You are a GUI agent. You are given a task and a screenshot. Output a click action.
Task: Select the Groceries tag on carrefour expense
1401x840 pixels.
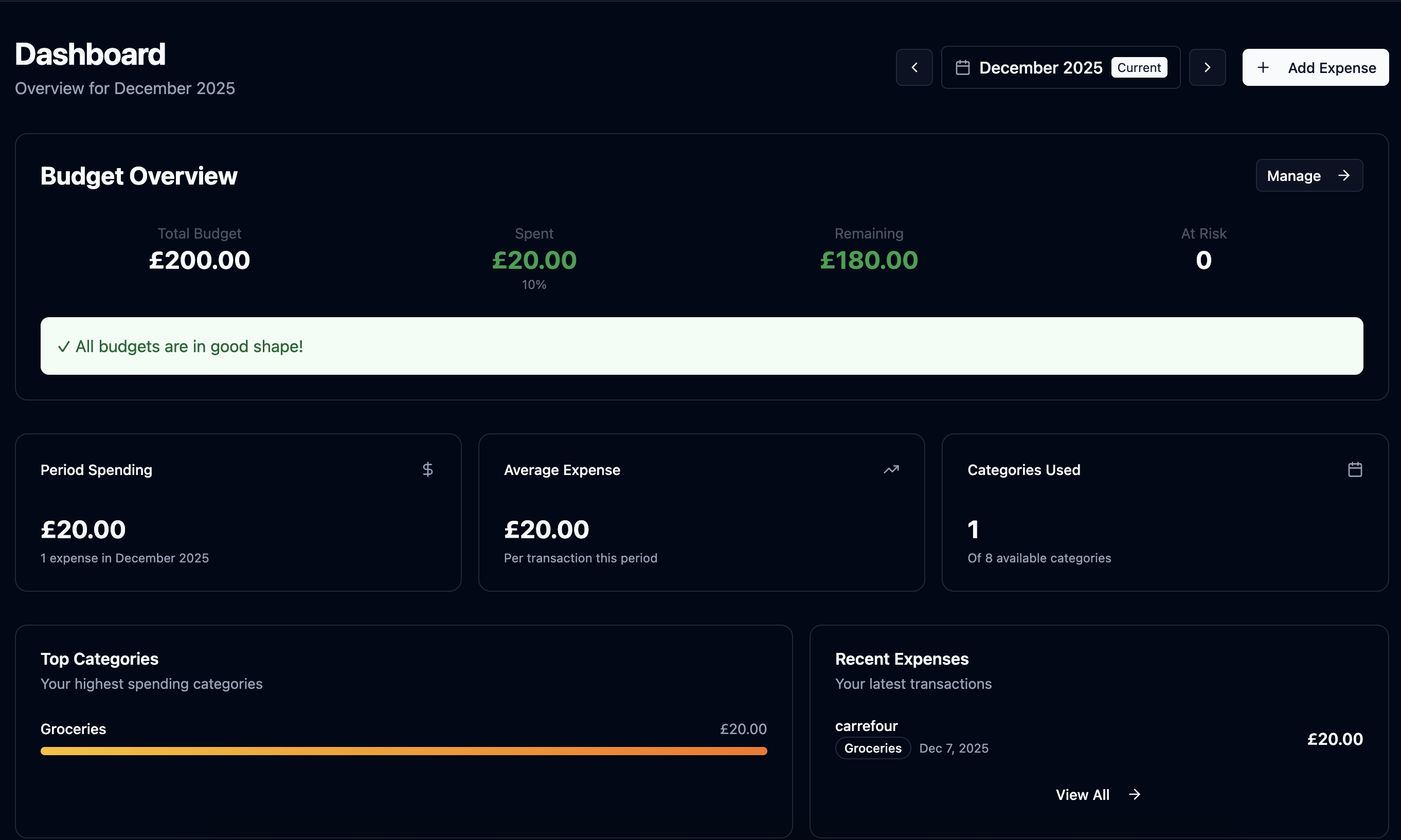pos(872,748)
